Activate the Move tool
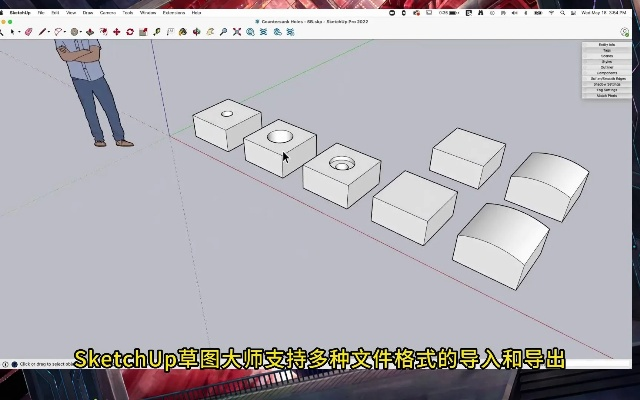This screenshot has height=400, width=640. (x=117, y=32)
